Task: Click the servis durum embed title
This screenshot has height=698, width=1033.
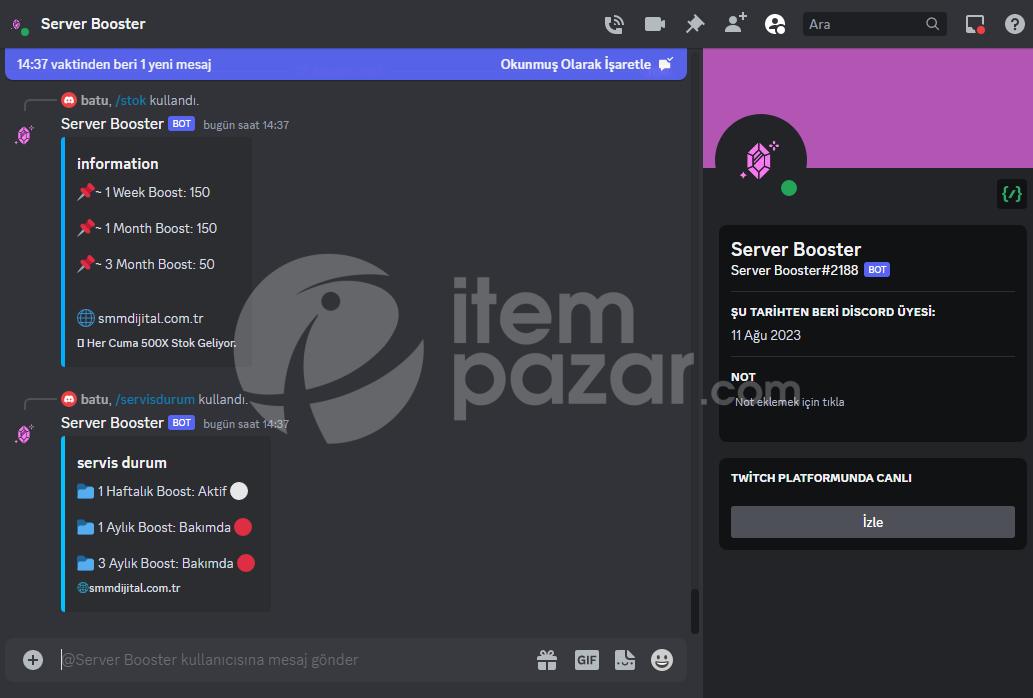Action: coord(122,463)
